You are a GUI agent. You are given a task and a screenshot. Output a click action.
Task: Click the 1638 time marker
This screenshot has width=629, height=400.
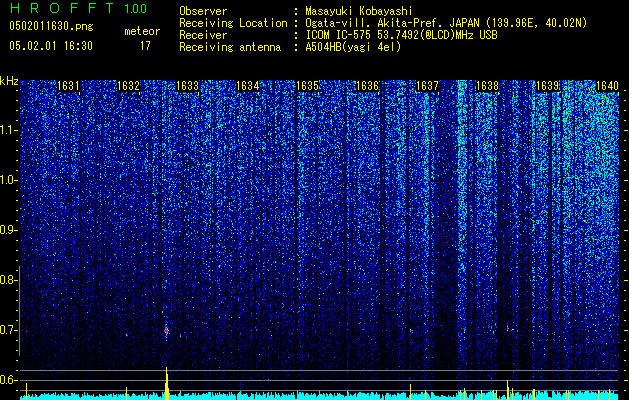point(487,86)
